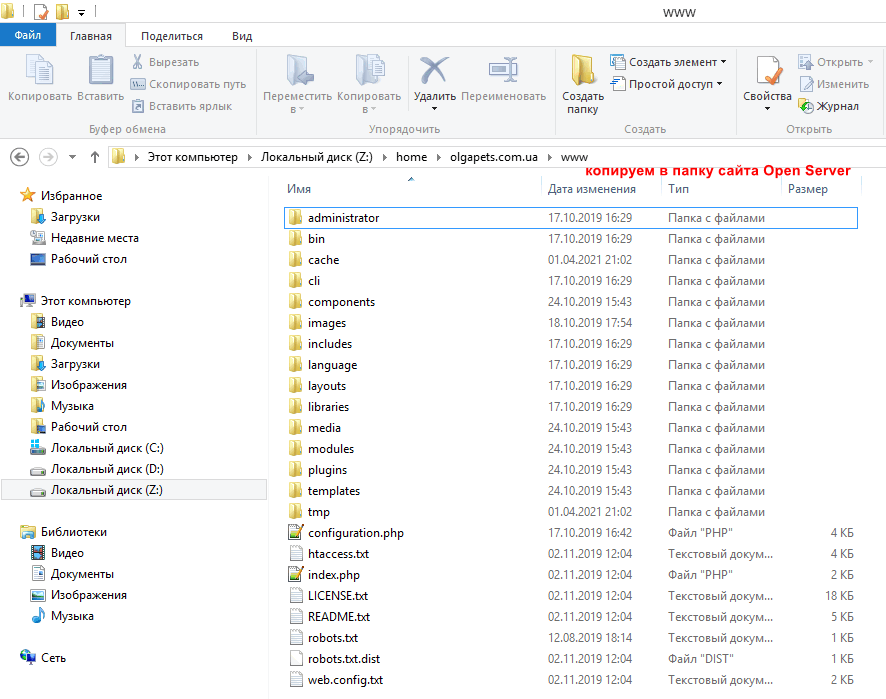Select the robots.txt.dist file icon
The width and height of the screenshot is (886, 699).
click(296, 658)
